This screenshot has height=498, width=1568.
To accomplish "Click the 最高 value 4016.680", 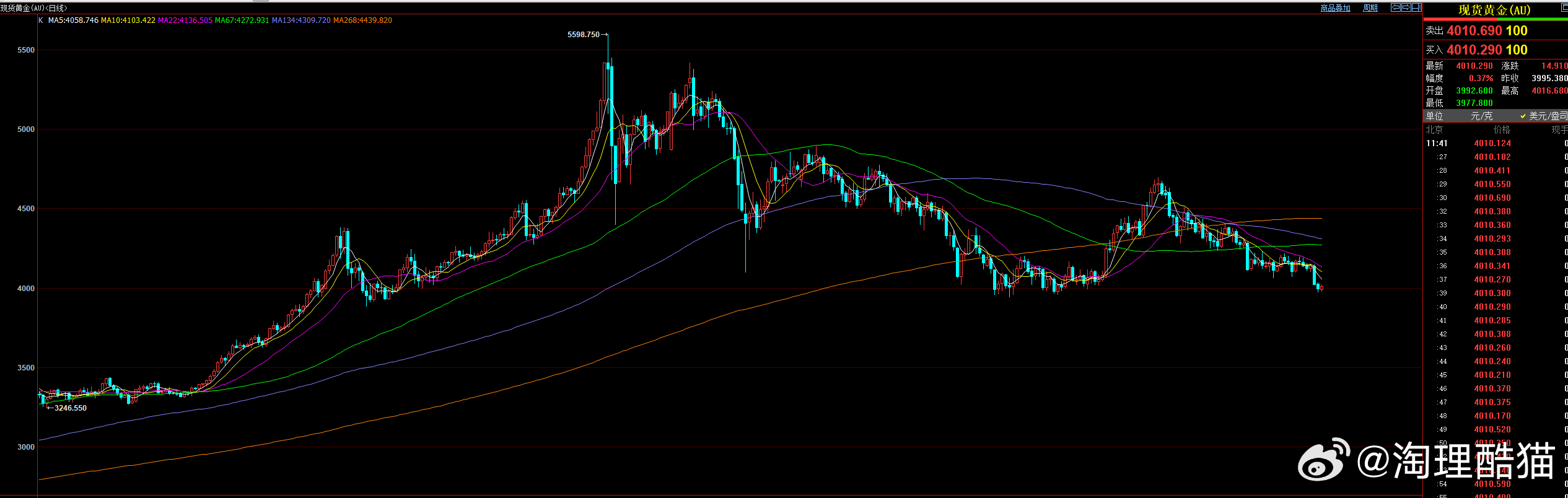I will tap(1549, 90).
